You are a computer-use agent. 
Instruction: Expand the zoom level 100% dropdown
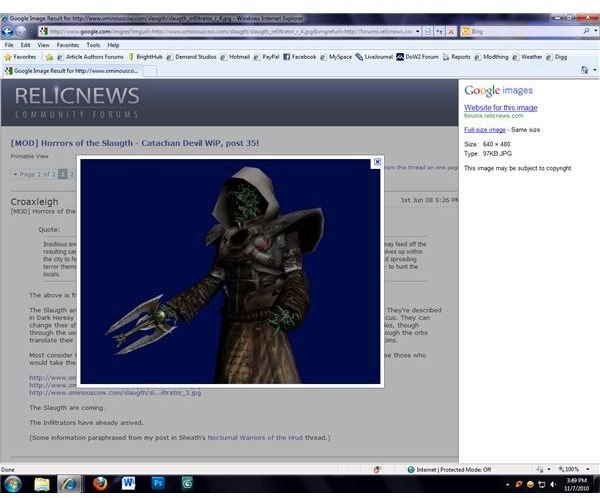tap(588, 469)
